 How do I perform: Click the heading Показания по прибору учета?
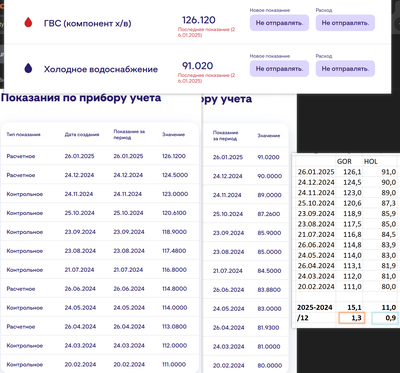[81, 98]
